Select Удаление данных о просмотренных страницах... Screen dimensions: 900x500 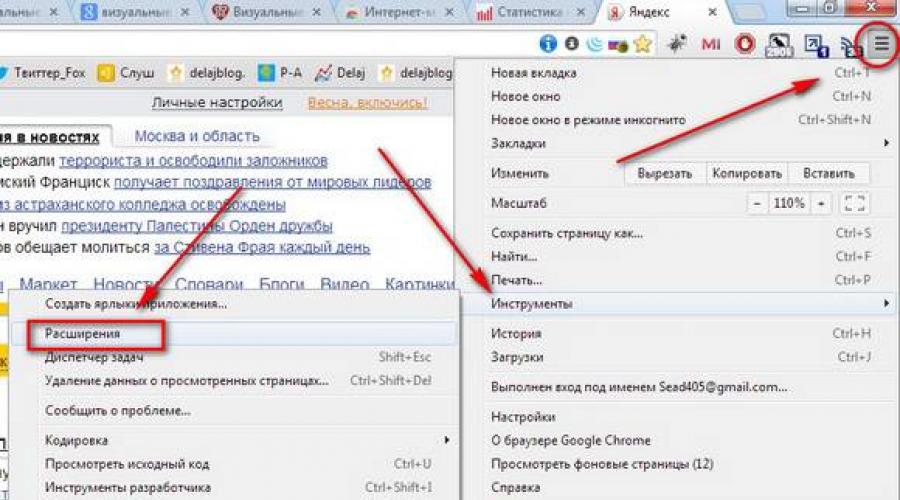click(x=234, y=381)
